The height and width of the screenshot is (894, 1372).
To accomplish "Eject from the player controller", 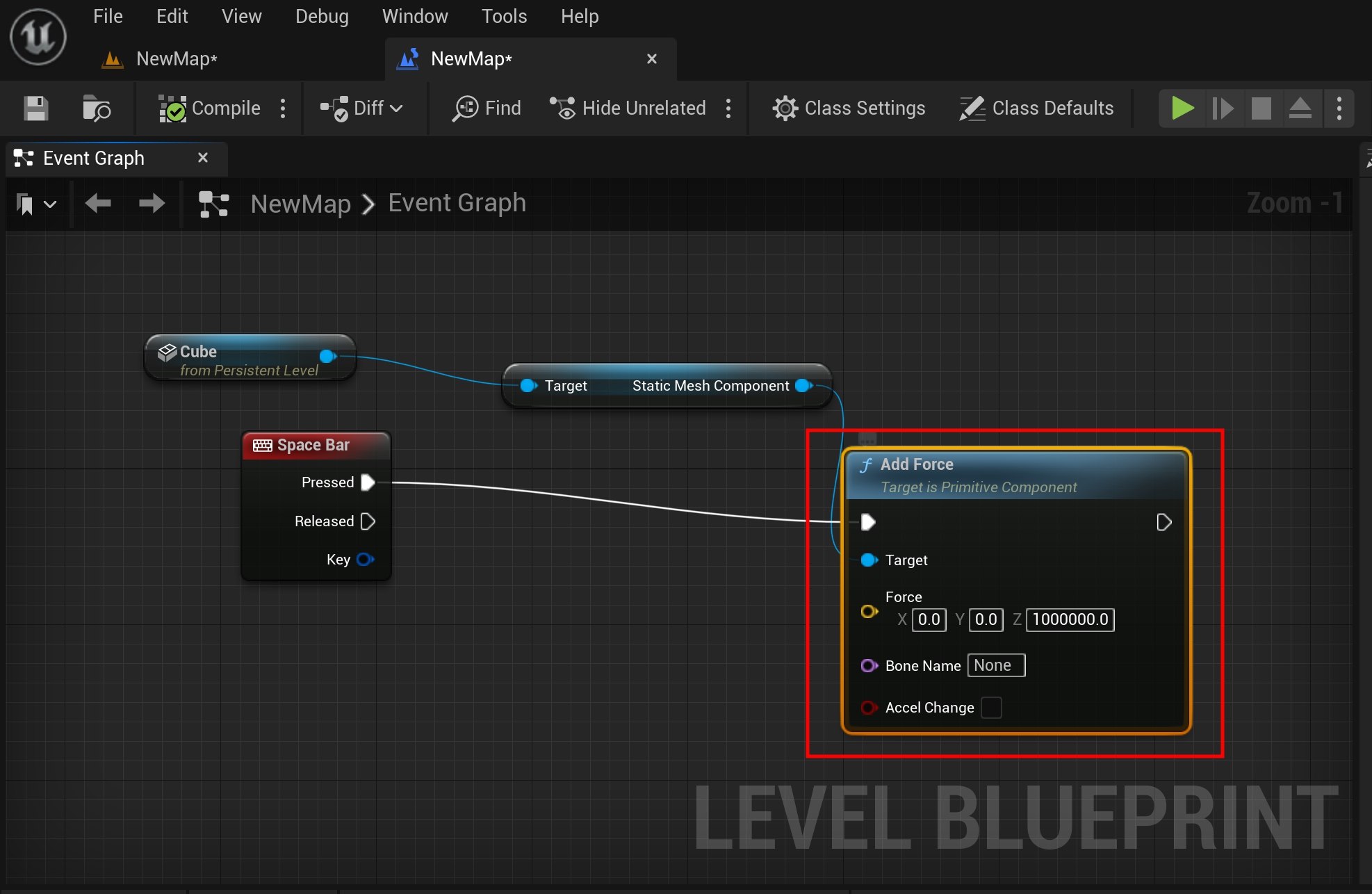I will pyautogui.click(x=1300, y=108).
